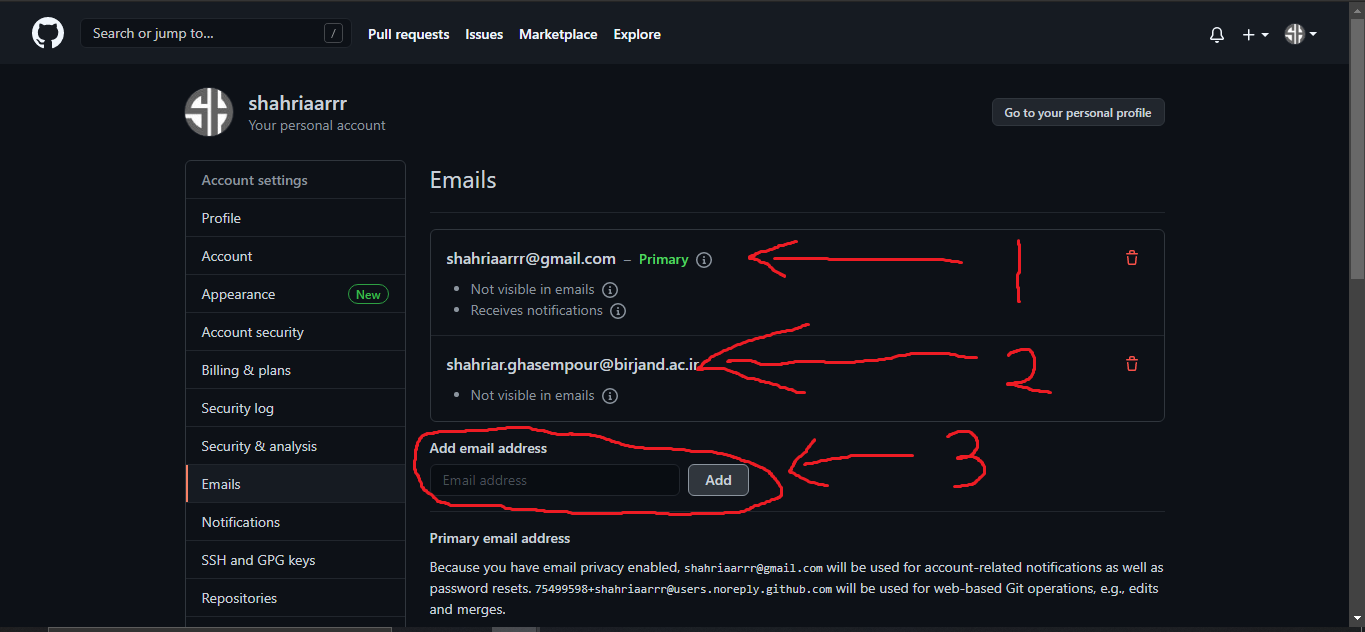This screenshot has width=1365, height=632.
Task: Click Go to your personal profile button
Action: [x=1077, y=113]
